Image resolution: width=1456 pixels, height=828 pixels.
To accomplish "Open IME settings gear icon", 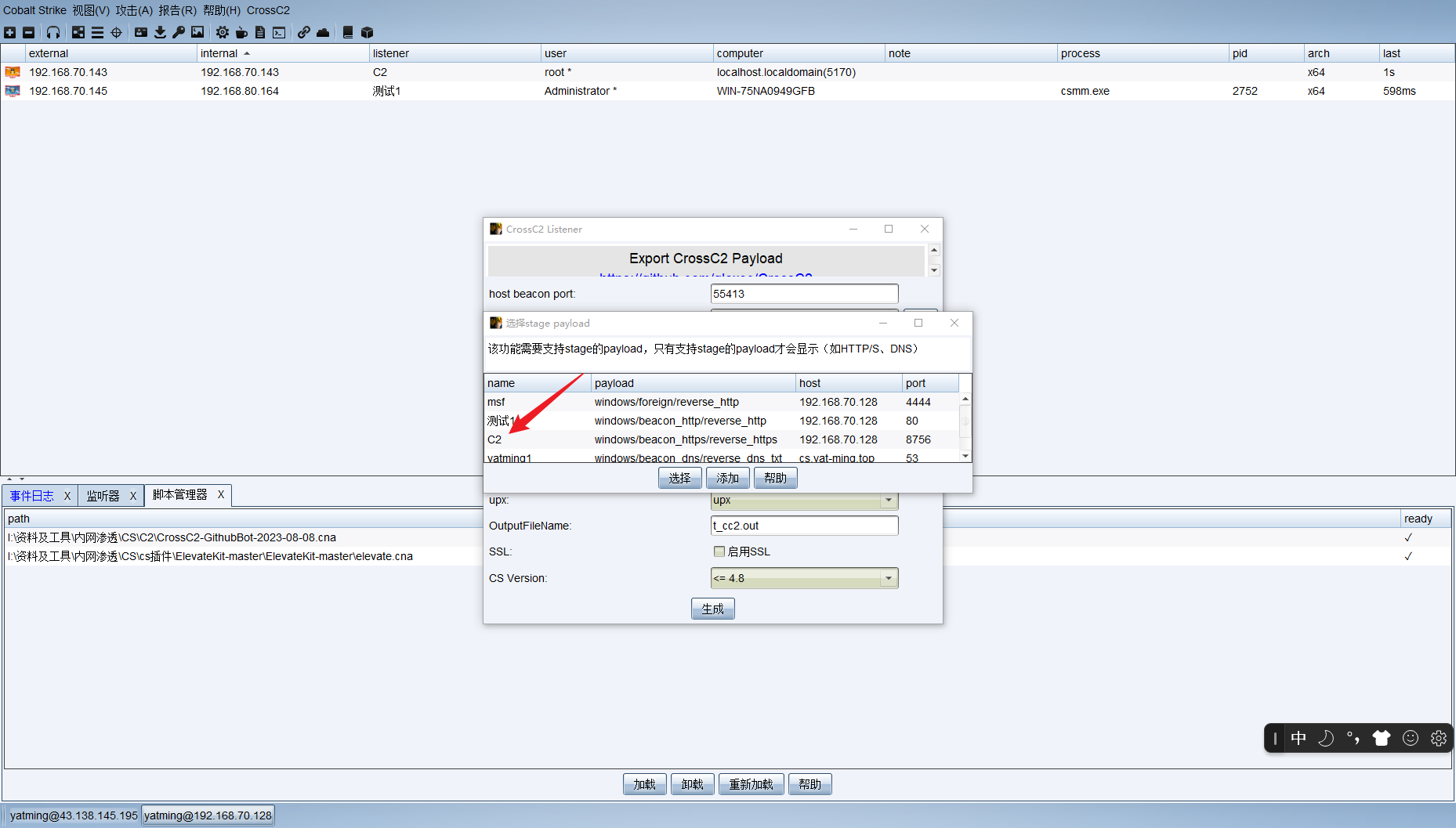I will coord(1439,738).
